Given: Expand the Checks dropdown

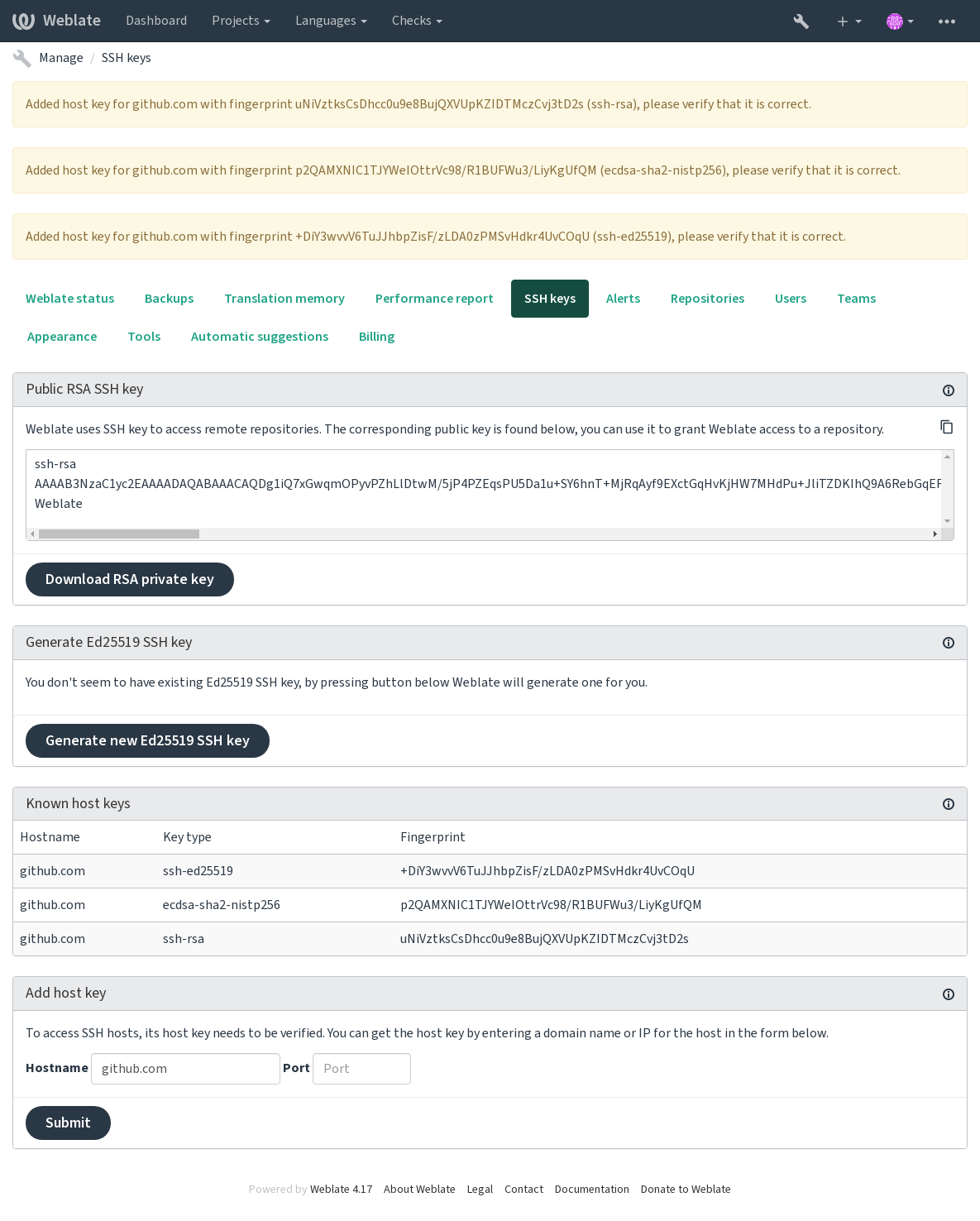Looking at the screenshot, I should 417,21.
